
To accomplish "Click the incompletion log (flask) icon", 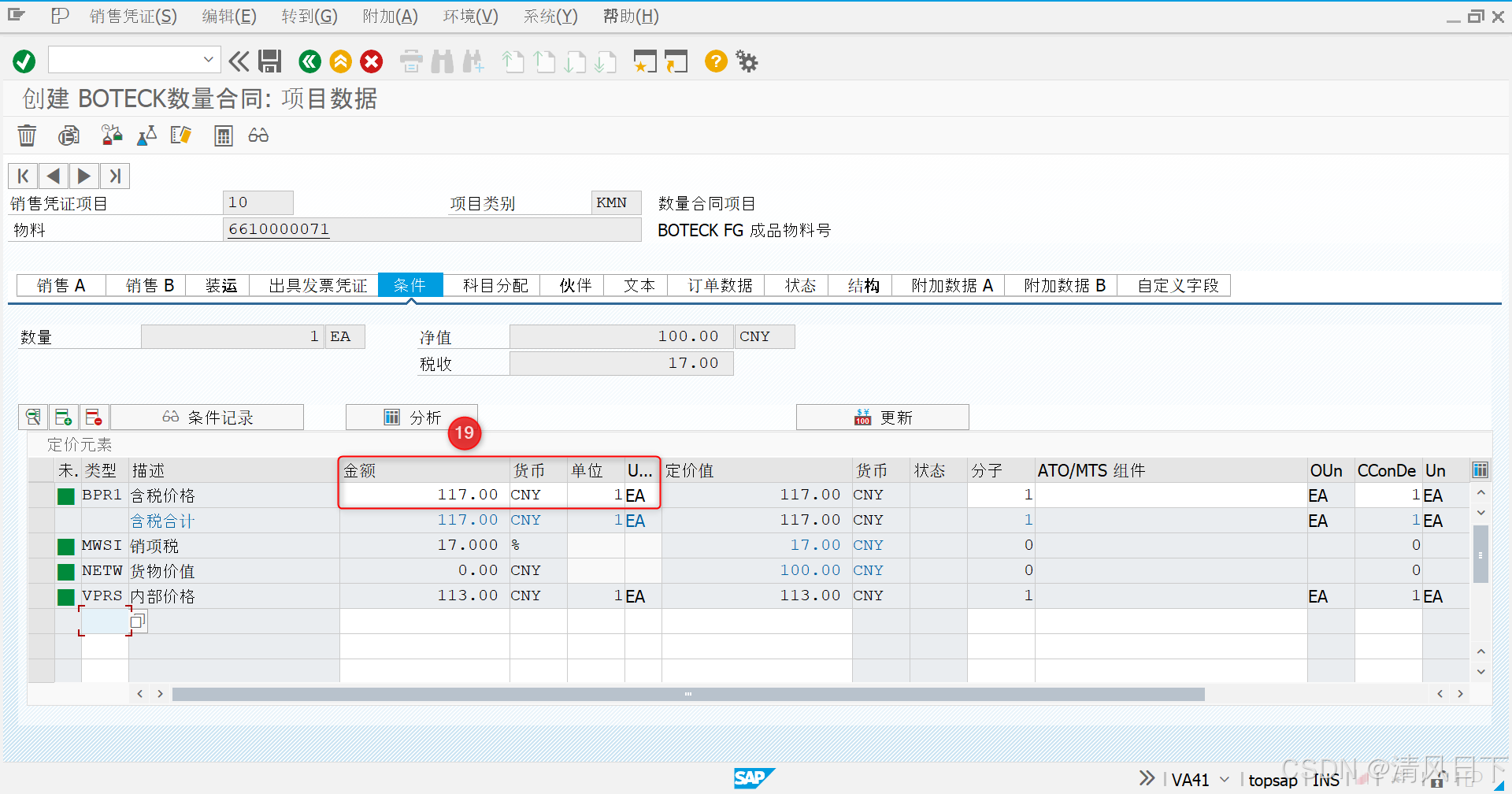I will click(x=146, y=135).
